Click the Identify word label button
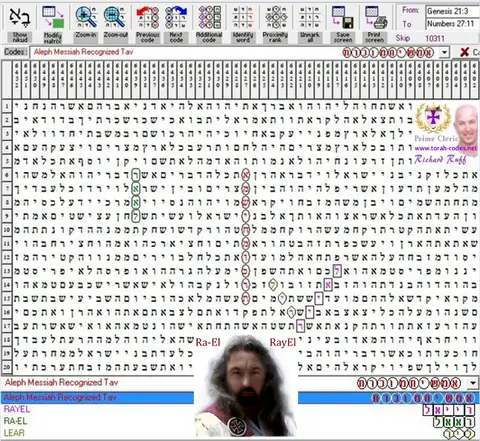This screenshot has width=480, height=441. [x=243, y=37]
